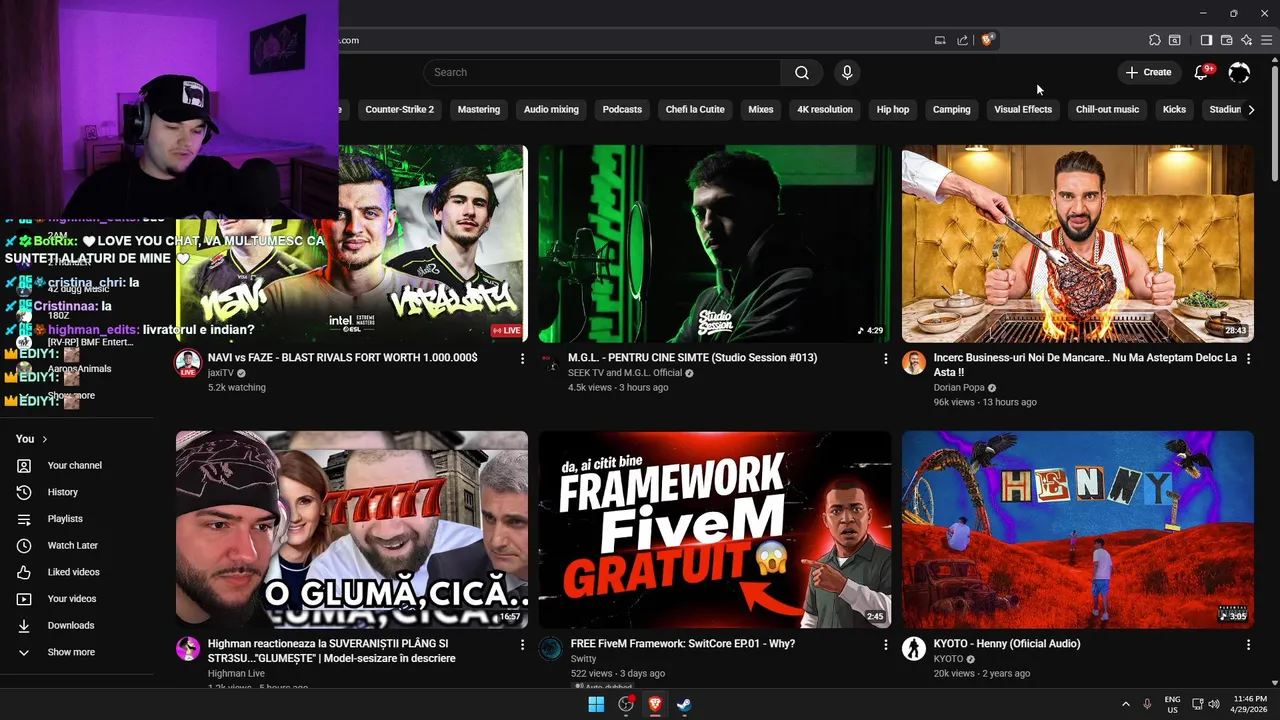Open the Windows Start button
The width and height of the screenshot is (1280, 720).
596,704
